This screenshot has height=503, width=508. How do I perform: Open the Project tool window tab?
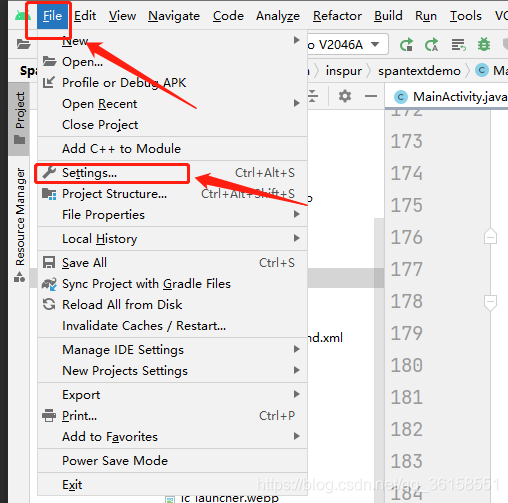click(x=19, y=118)
